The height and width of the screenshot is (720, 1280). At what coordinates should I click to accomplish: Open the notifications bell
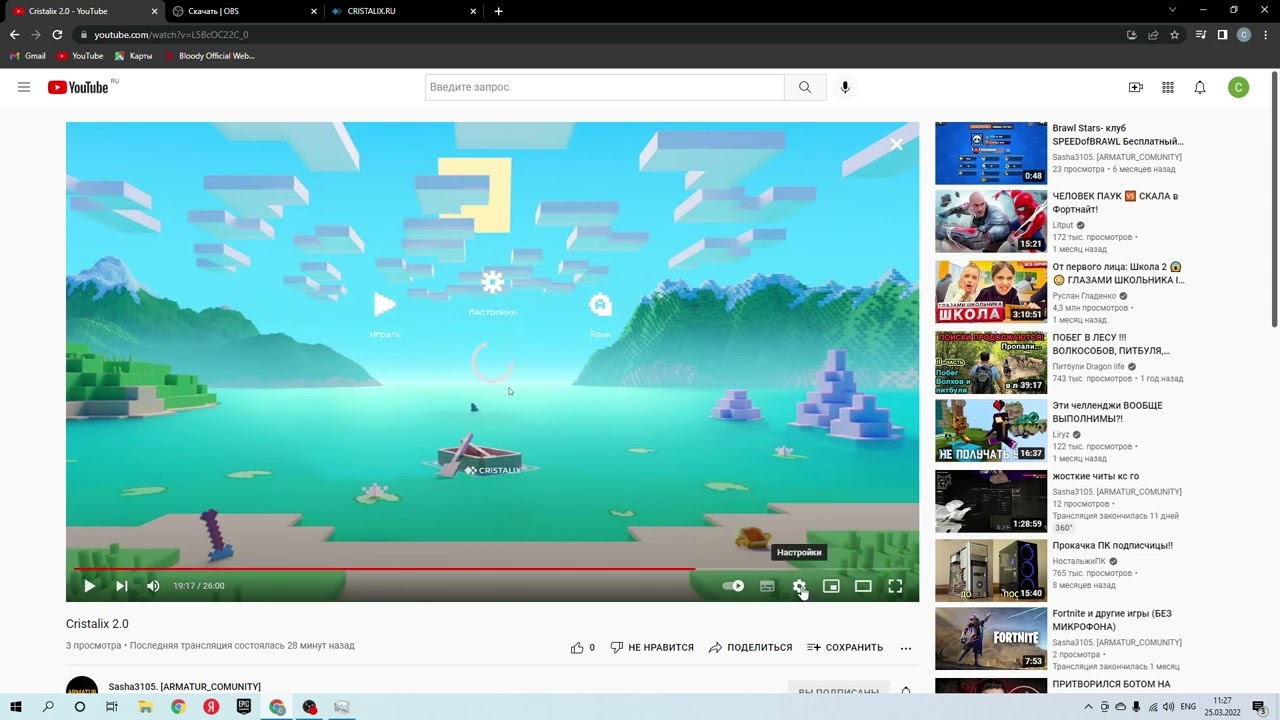[1199, 87]
